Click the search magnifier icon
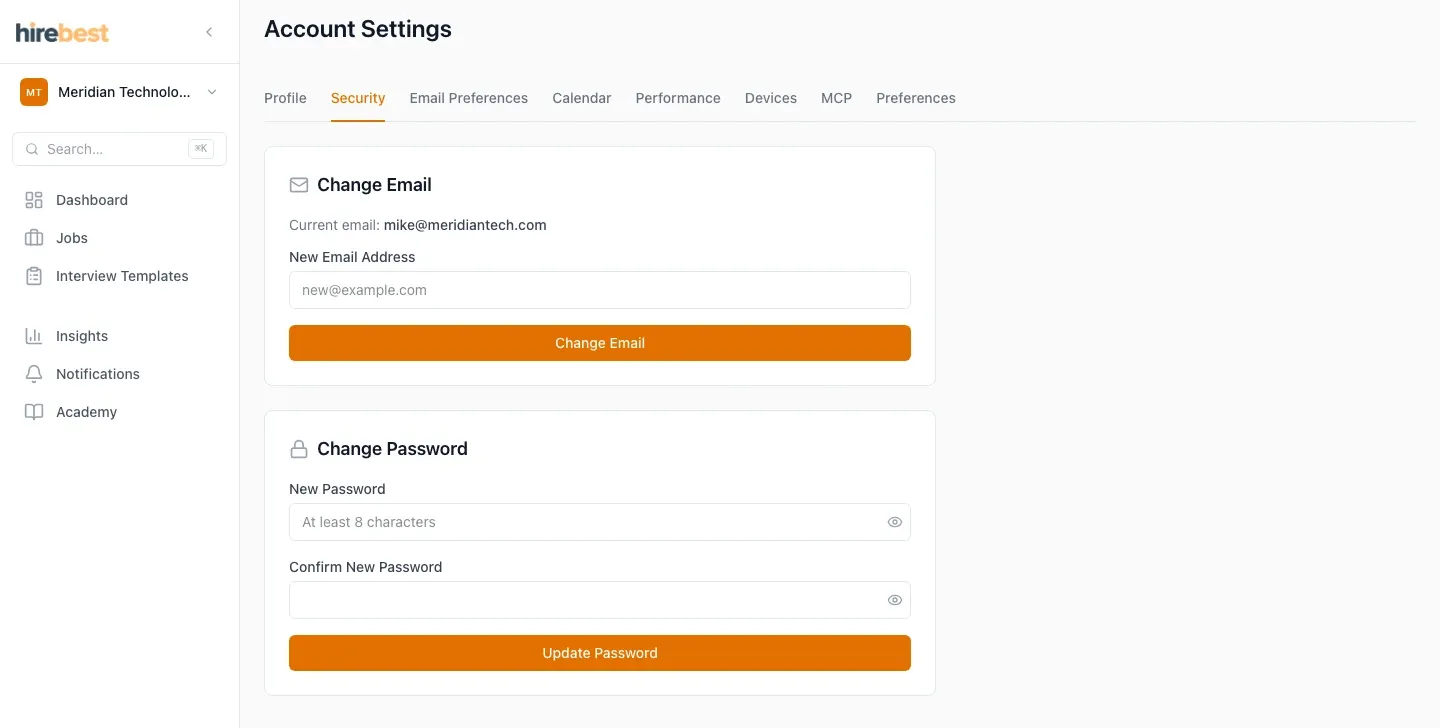The width and height of the screenshot is (1440, 728). [32, 149]
